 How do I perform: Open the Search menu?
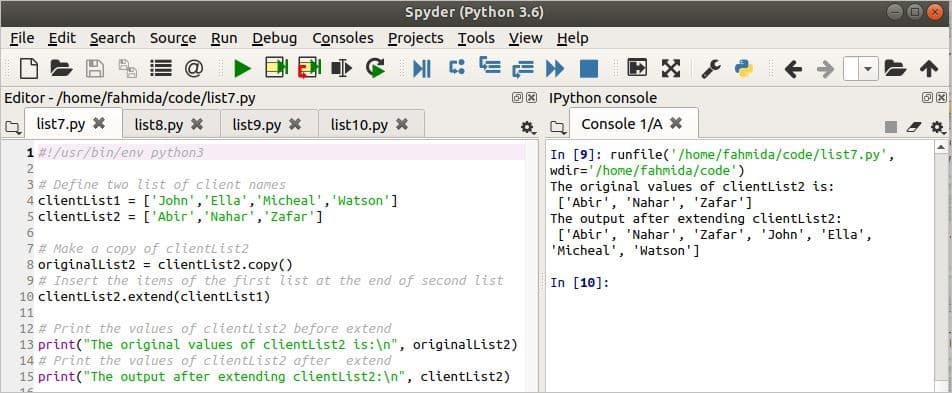(112, 38)
